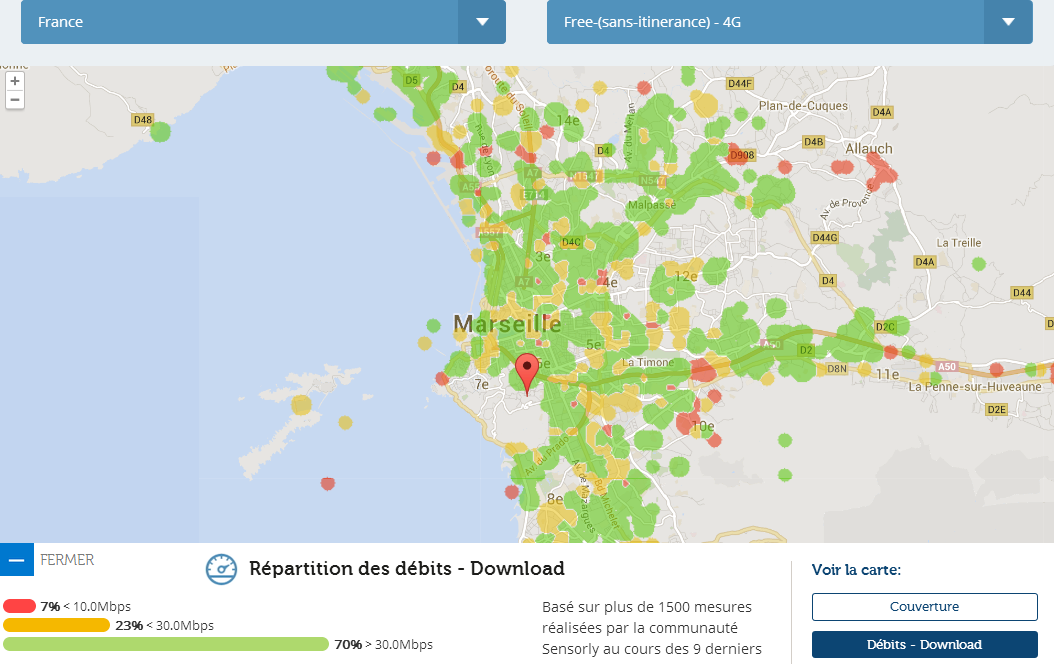
Task: Zoom in on the map
Action: (x=15, y=81)
